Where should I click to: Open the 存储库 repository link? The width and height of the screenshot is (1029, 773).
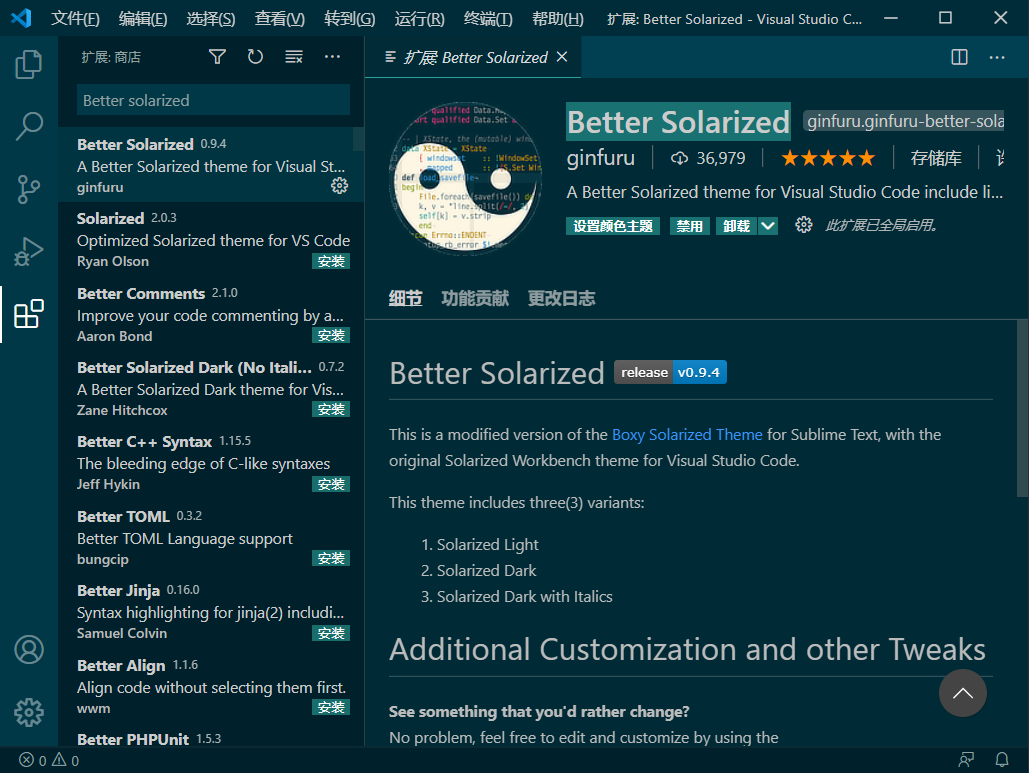click(x=936, y=158)
